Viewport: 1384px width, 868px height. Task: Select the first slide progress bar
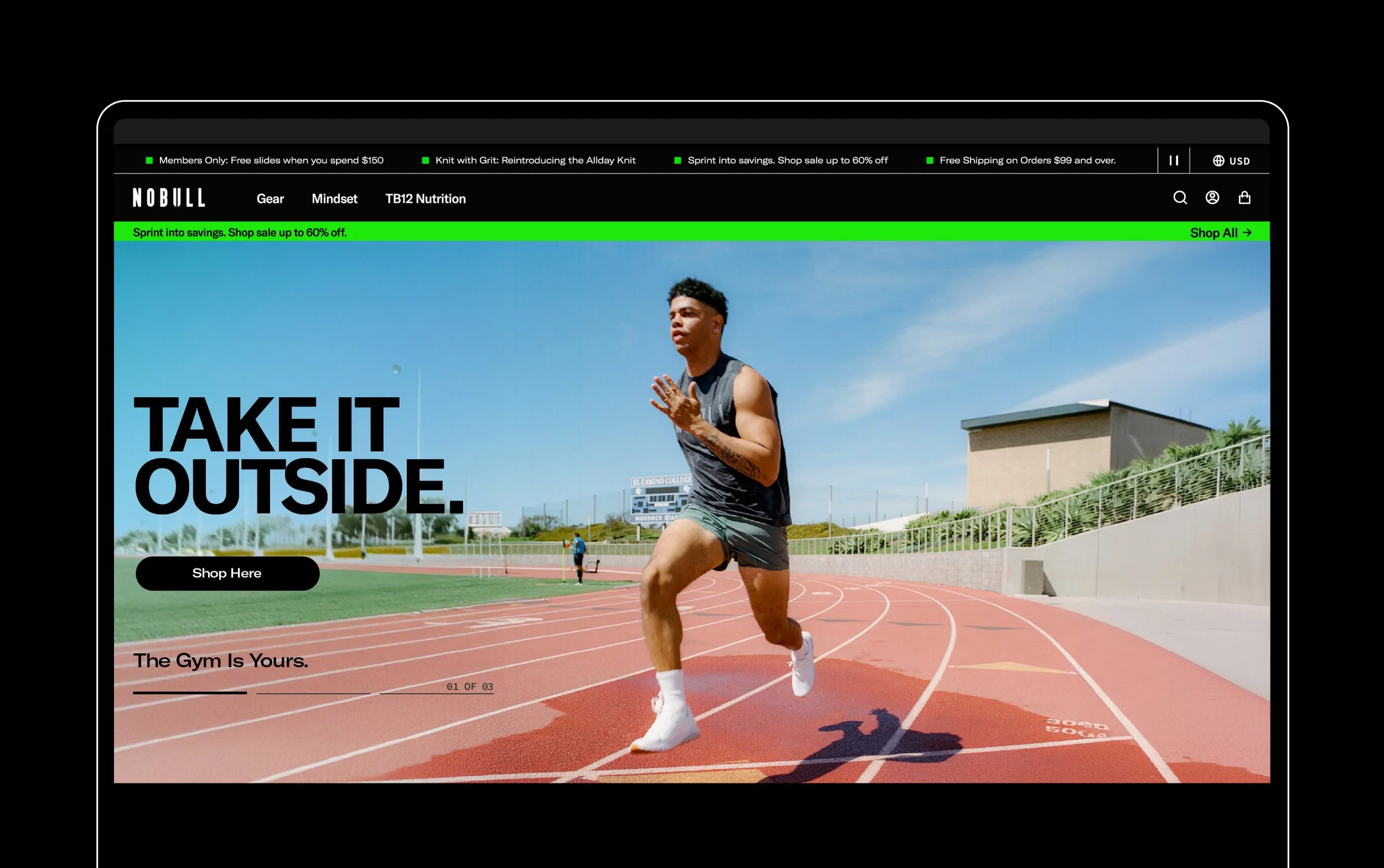click(190, 693)
